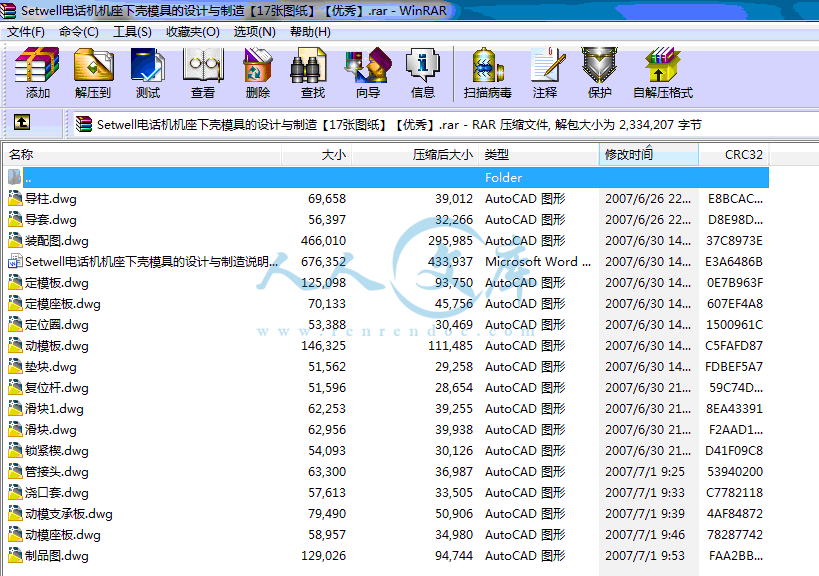Click the 删除 (Delete) toolbar icon
This screenshot has width=819, height=576.
(258, 65)
